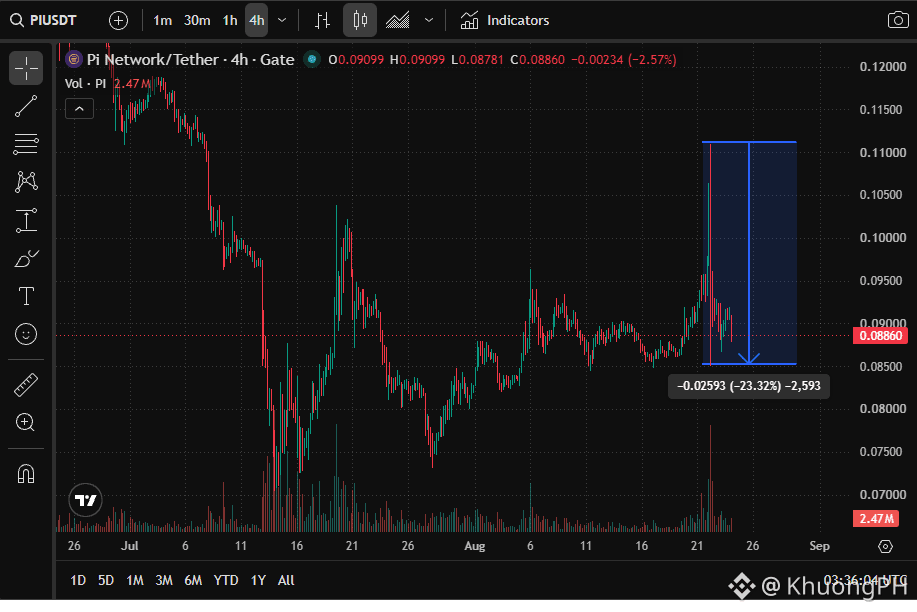The width and height of the screenshot is (917, 612).
Task: Click the closing price value C0.08860
Action: [x=537, y=60]
